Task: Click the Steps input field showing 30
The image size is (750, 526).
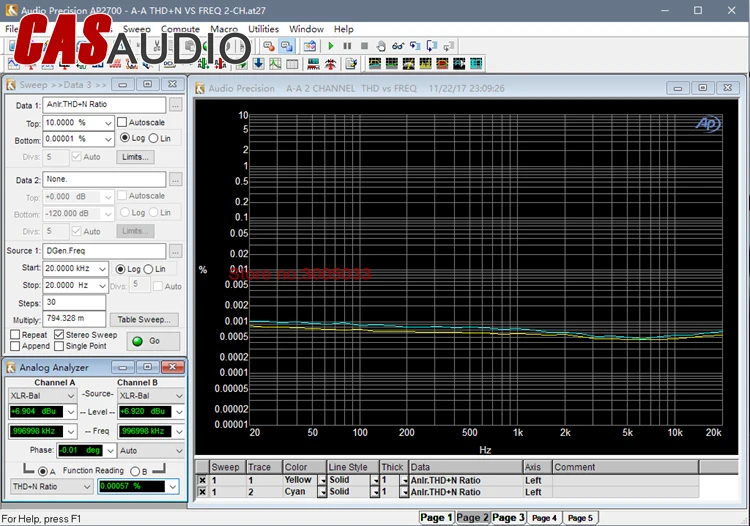Action: tap(74, 303)
